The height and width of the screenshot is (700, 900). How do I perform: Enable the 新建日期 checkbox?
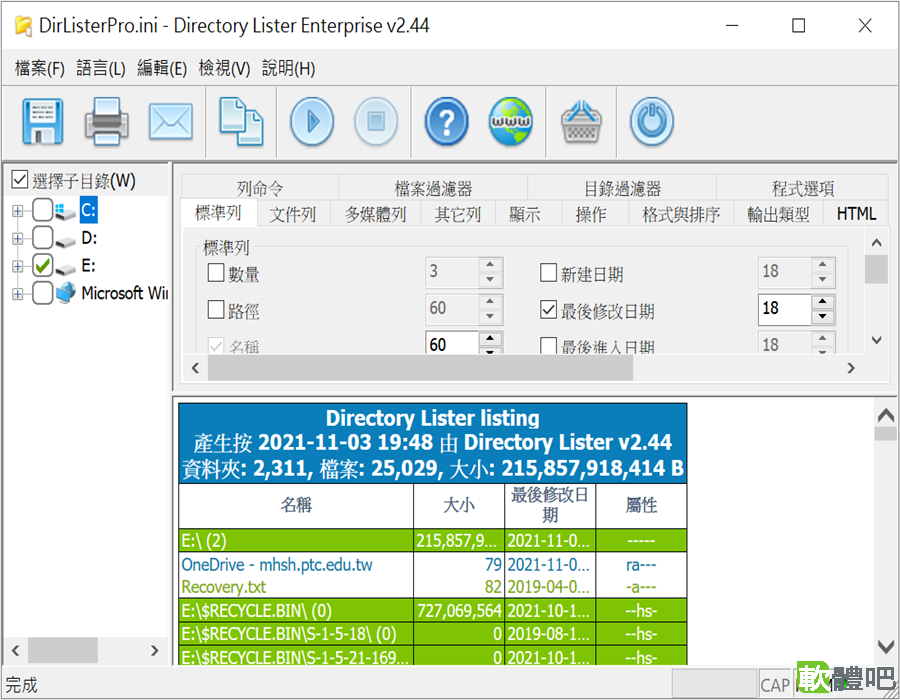click(548, 273)
